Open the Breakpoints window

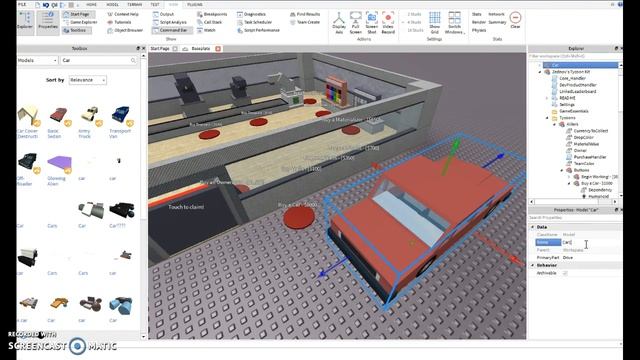tap(212, 14)
